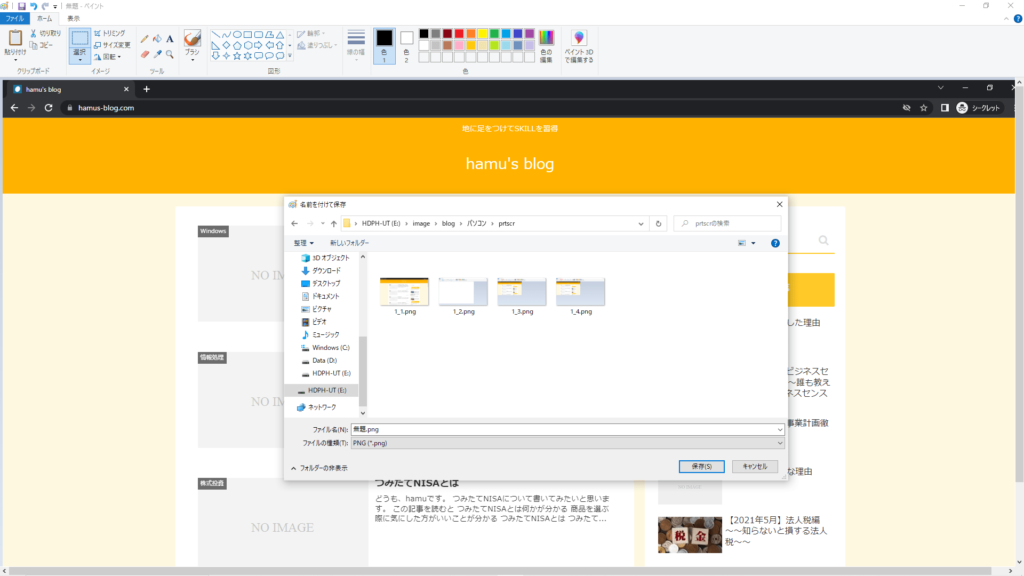1024x576 pixels.
Task: Open the save dialog's blue help icon
Action: (x=775, y=243)
